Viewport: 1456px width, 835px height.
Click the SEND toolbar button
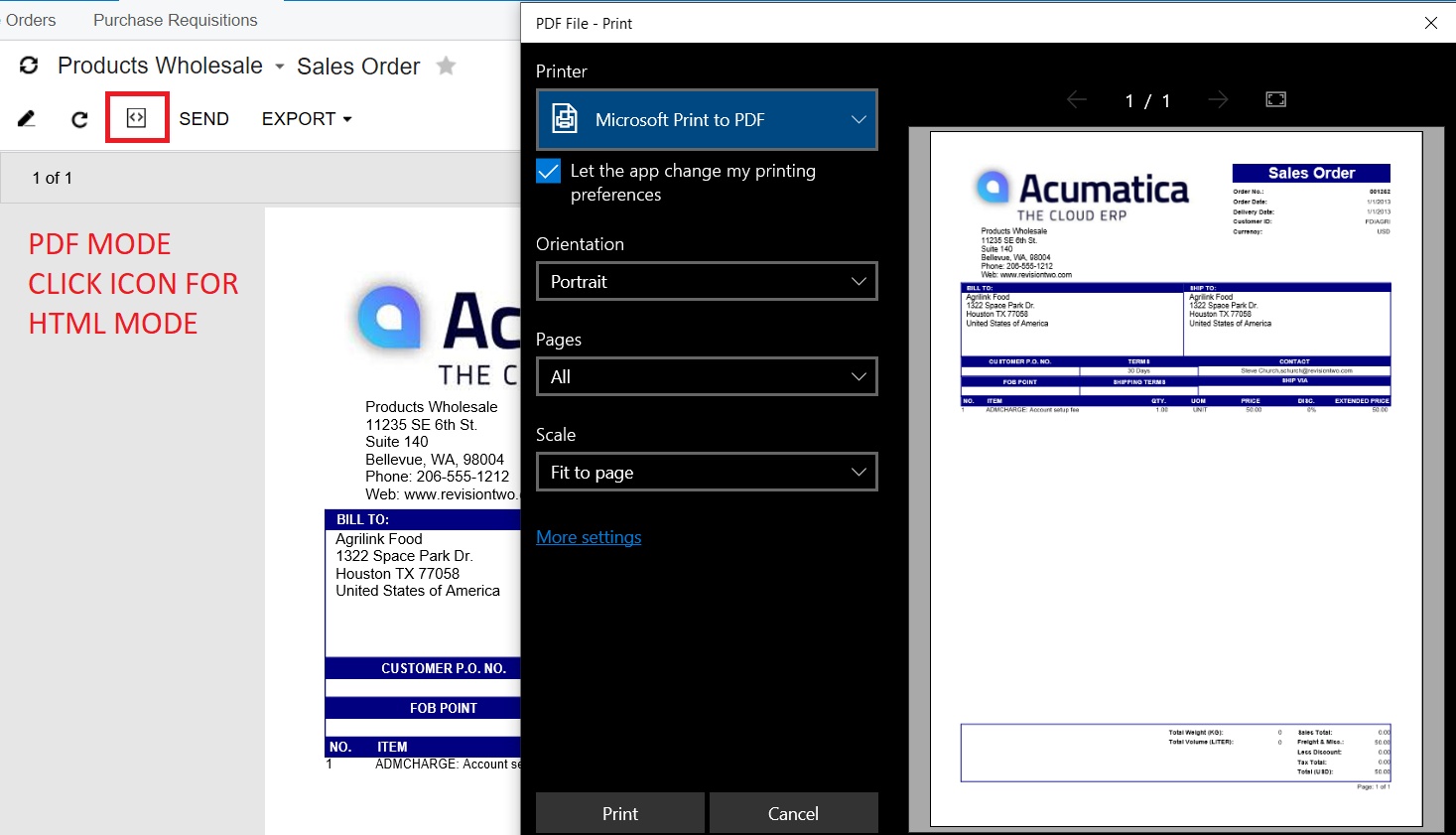pos(203,119)
